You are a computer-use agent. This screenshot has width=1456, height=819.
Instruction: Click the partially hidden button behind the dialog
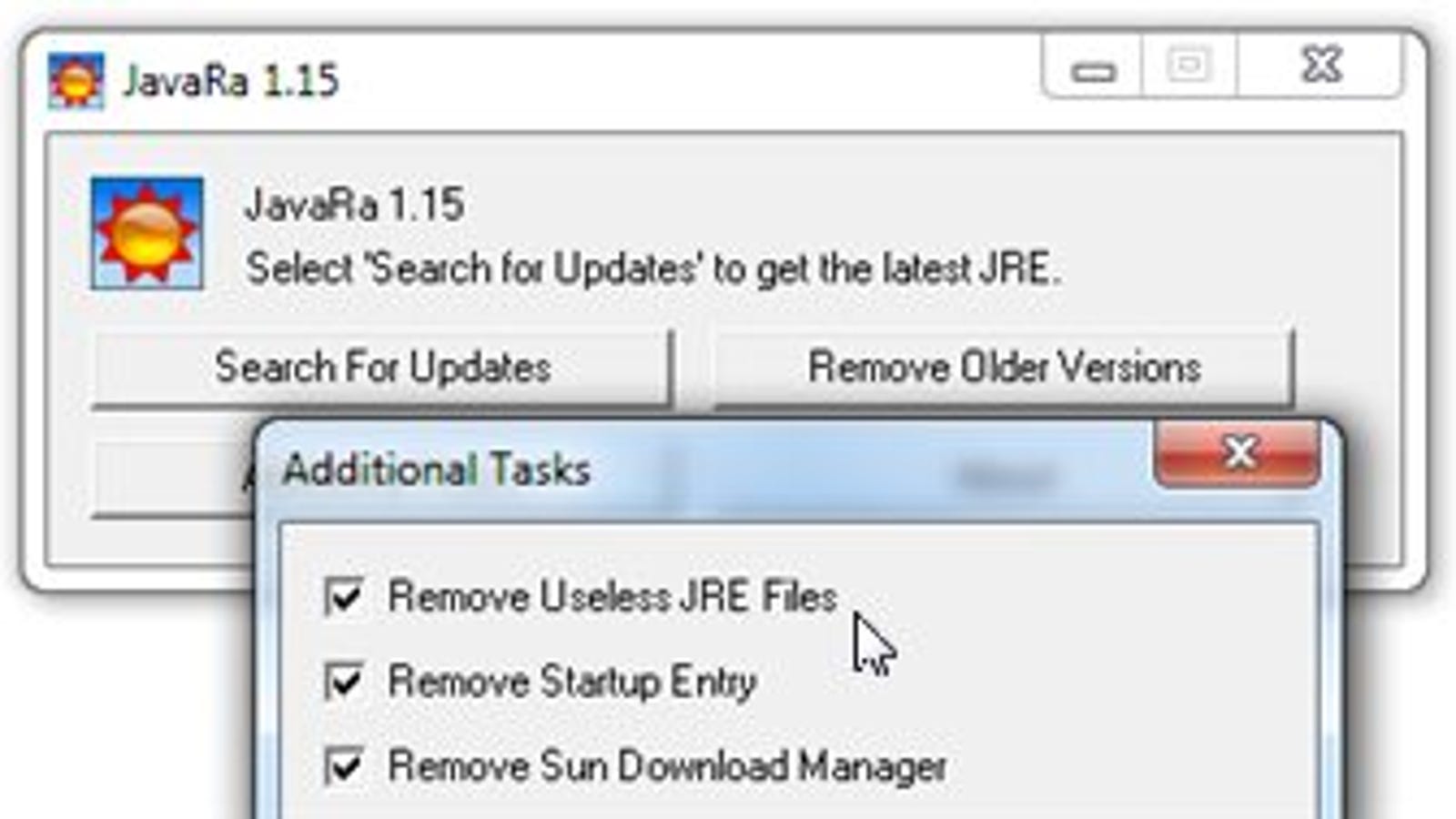point(174,480)
